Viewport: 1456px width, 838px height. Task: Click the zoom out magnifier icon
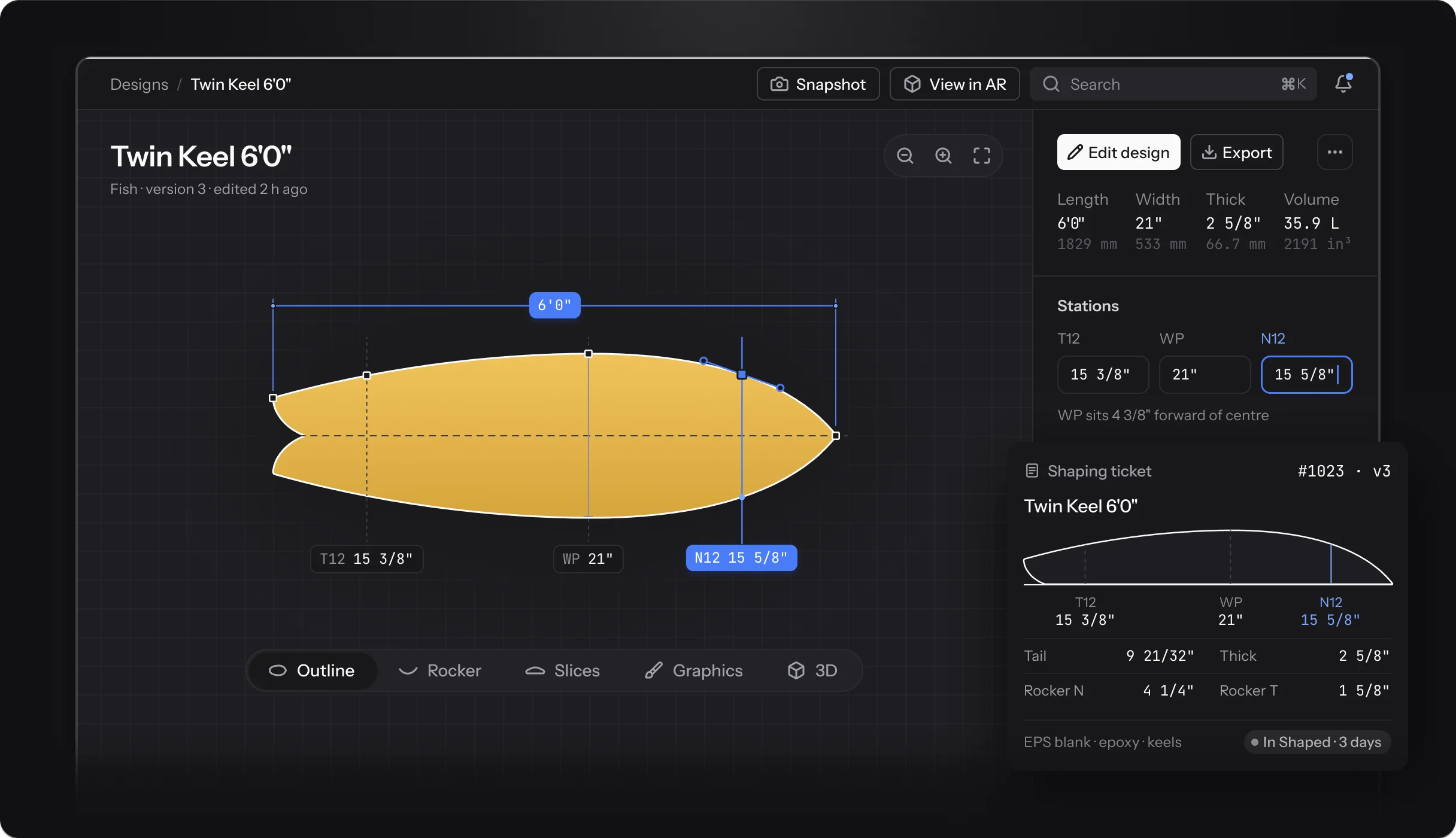point(905,156)
